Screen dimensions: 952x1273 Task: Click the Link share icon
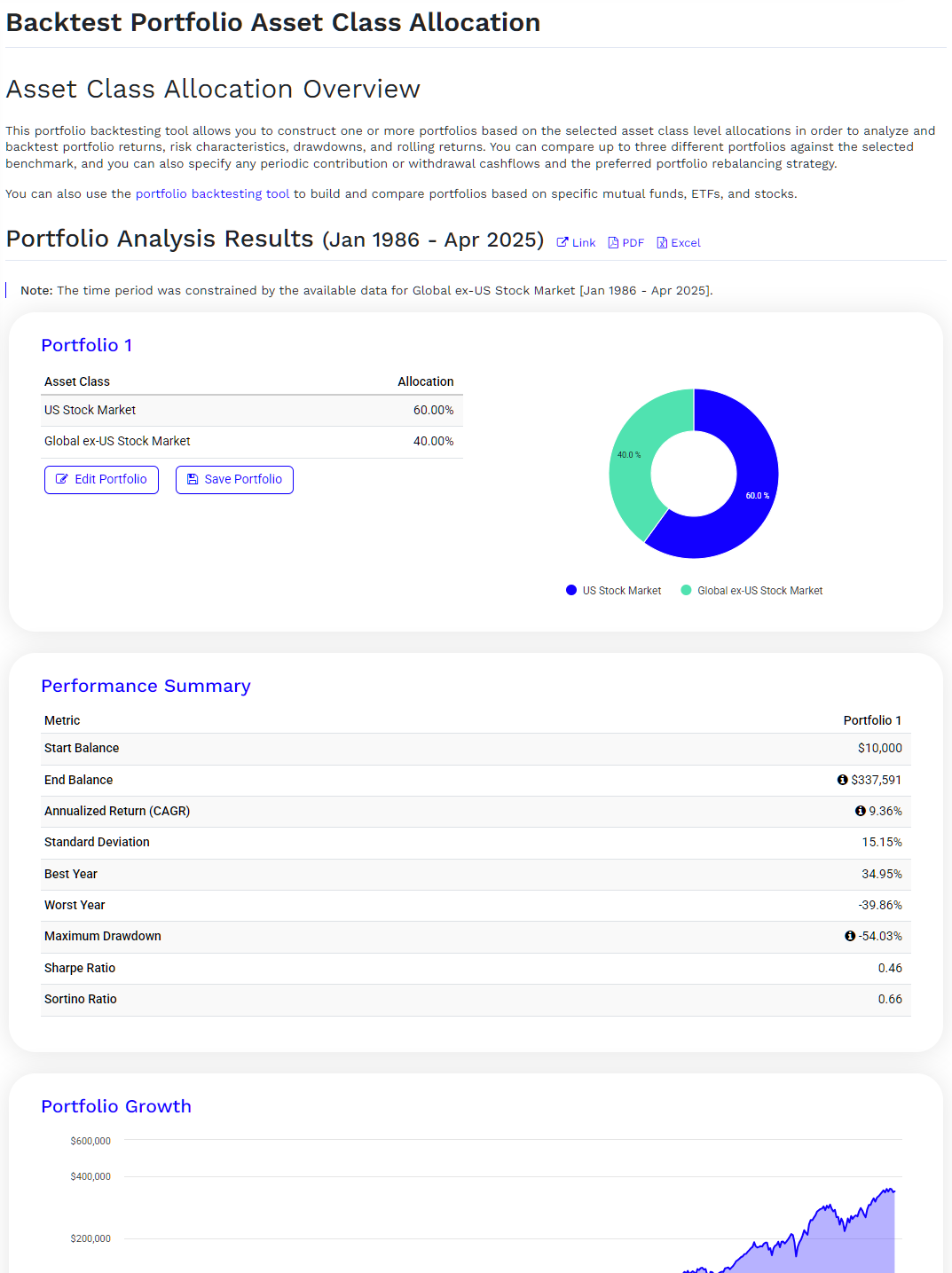[x=562, y=243]
